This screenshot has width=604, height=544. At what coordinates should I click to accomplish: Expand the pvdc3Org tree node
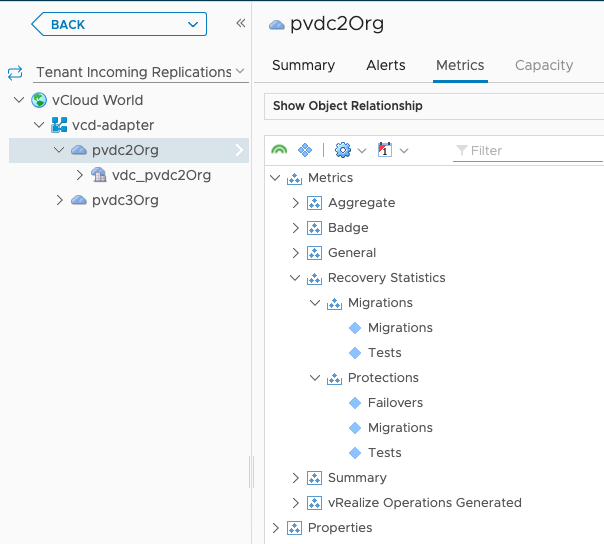coord(60,200)
